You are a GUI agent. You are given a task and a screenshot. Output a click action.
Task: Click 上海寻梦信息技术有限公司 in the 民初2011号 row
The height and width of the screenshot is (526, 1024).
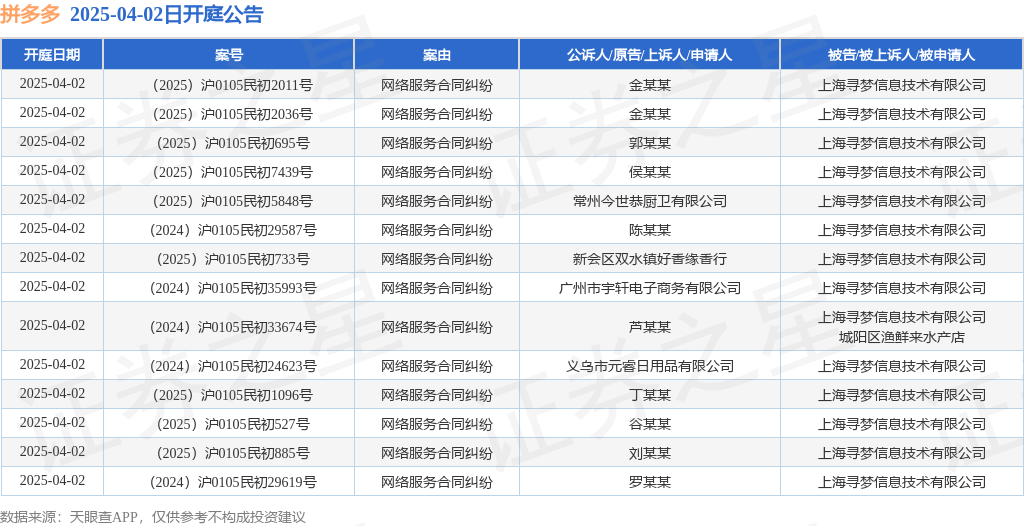(902, 85)
